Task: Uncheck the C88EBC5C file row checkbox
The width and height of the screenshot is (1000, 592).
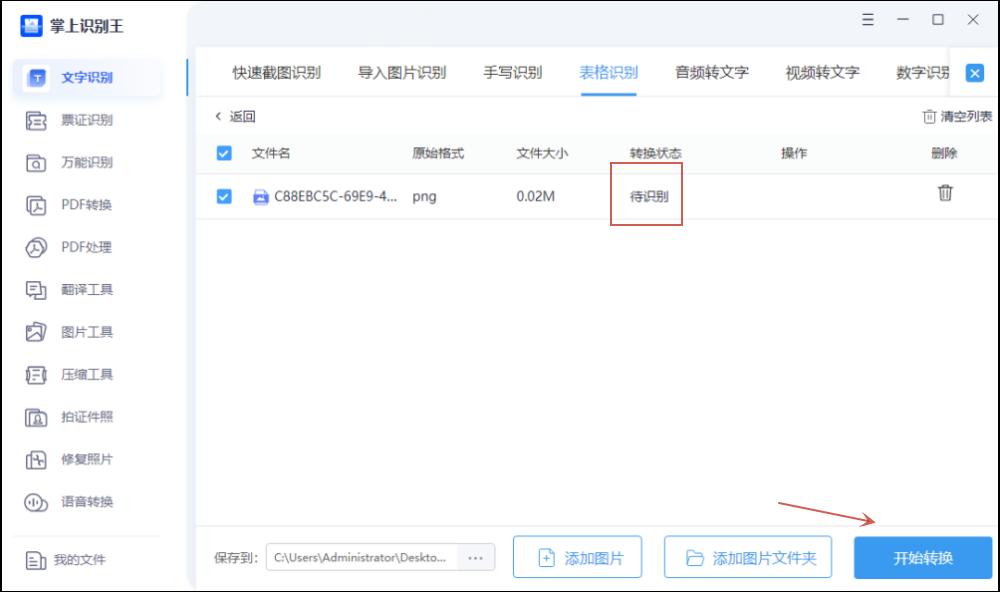Action: coord(224,197)
